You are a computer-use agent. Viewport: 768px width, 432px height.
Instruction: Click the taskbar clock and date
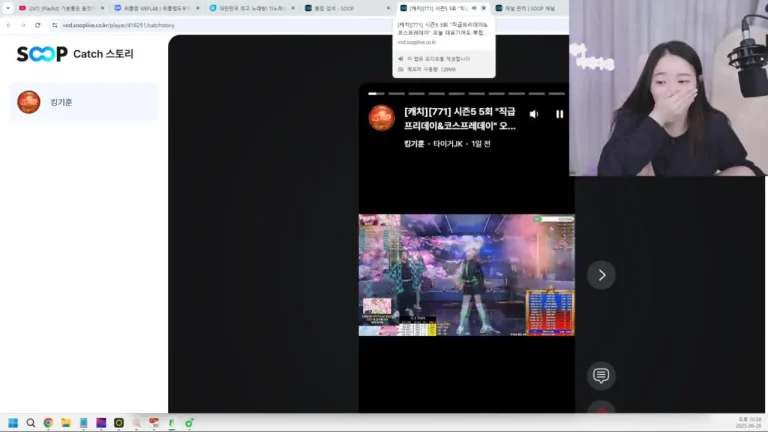click(x=749, y=423)
